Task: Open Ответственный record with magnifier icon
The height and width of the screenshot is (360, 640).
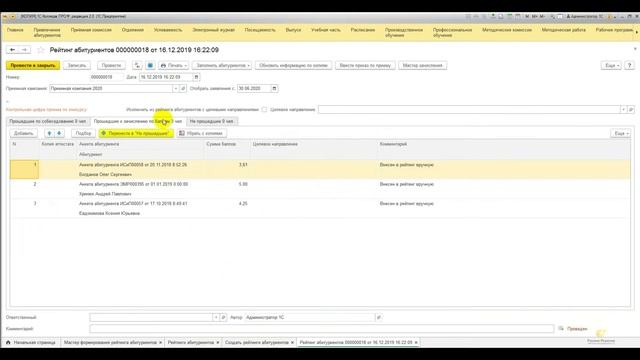Action: click(223, 317)
